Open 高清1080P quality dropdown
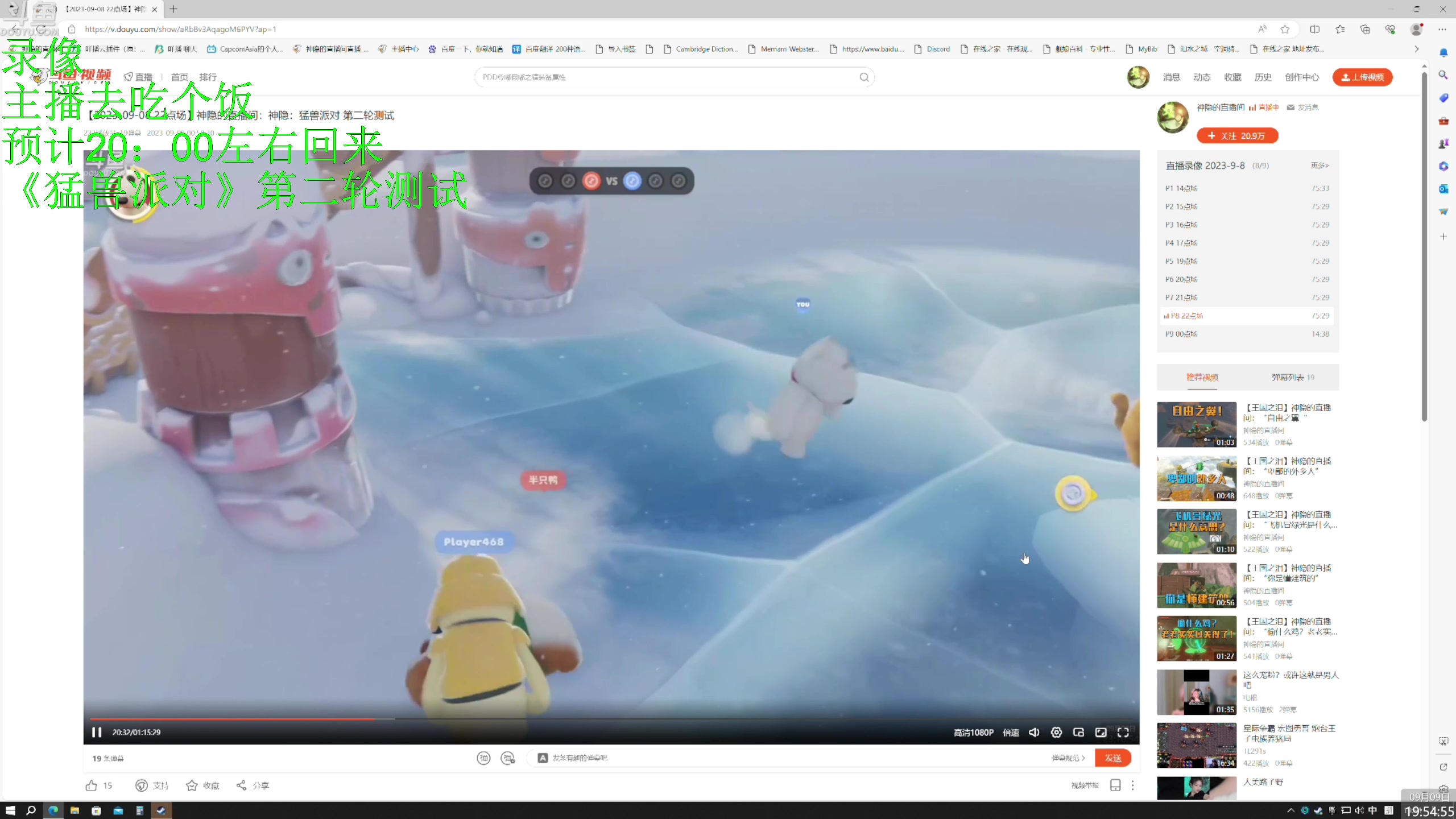The width and height of the screenshot is (1456, 819). click(973, 733)
